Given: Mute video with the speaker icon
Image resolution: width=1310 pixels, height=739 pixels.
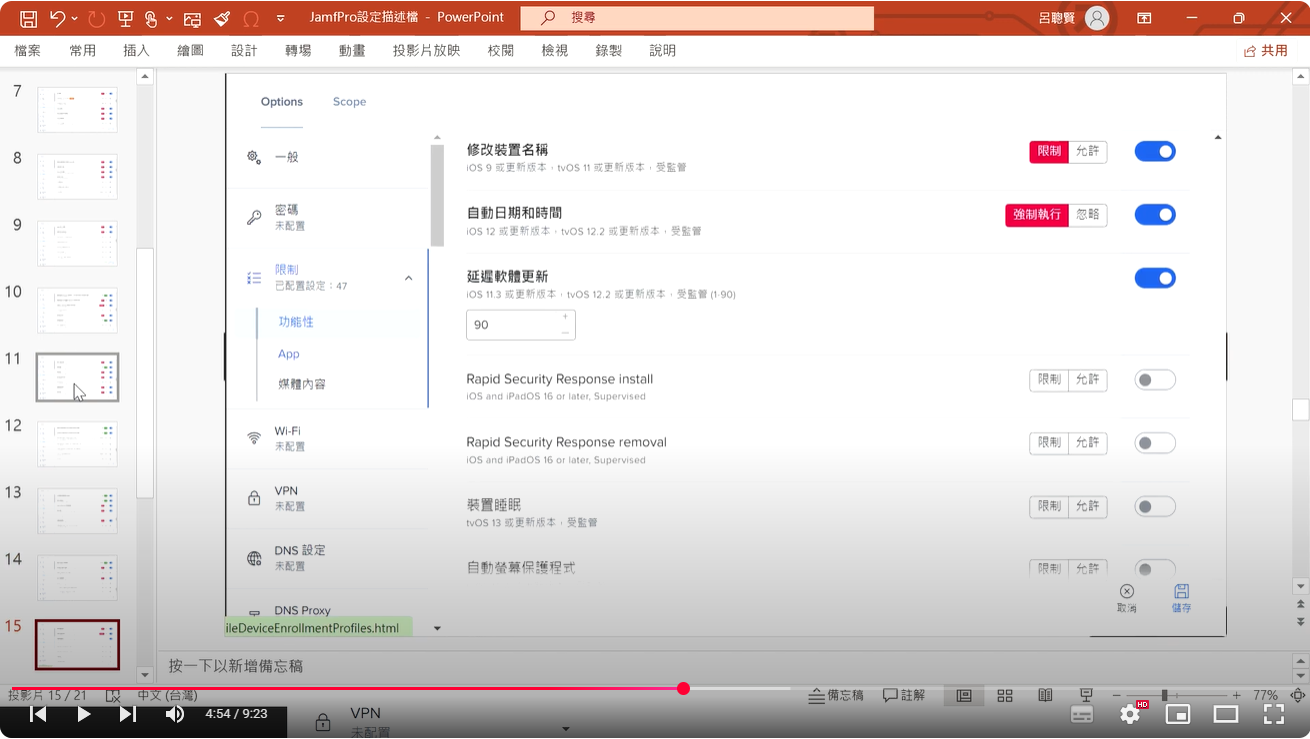Looking at the screenshot, I should tap(174, 714).
